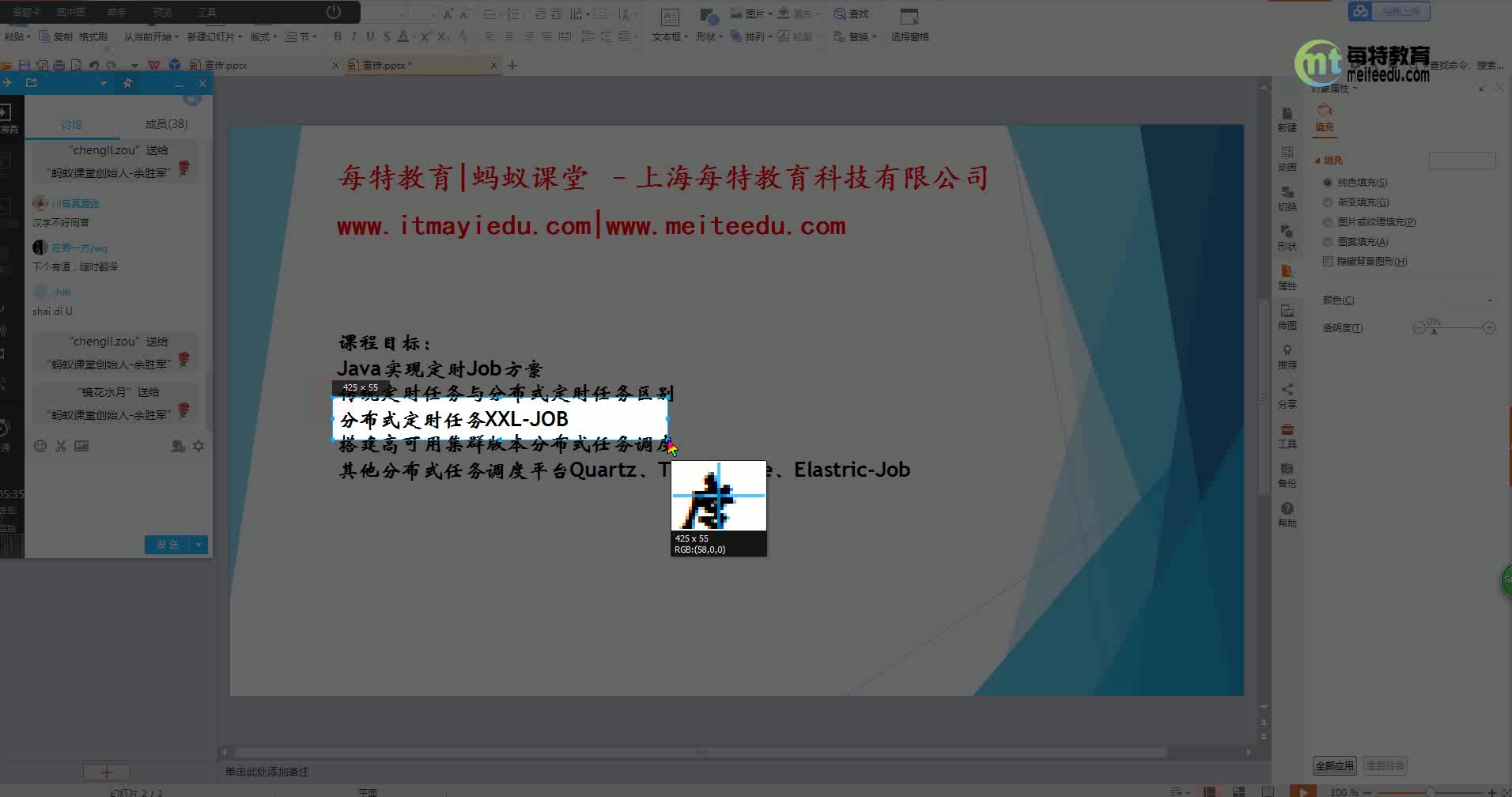1512x797 pixels.
Task: Click the 查找 find icon
Action: pyautogui.click(x=851, y=13)
